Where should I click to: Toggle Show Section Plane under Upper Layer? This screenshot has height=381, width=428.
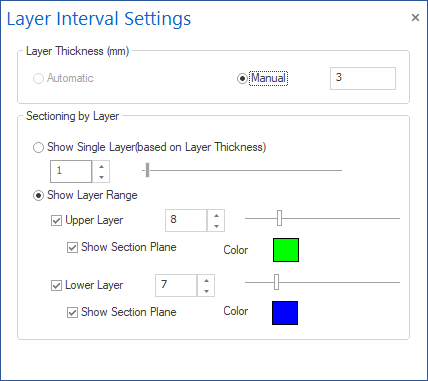pos(72,247)
